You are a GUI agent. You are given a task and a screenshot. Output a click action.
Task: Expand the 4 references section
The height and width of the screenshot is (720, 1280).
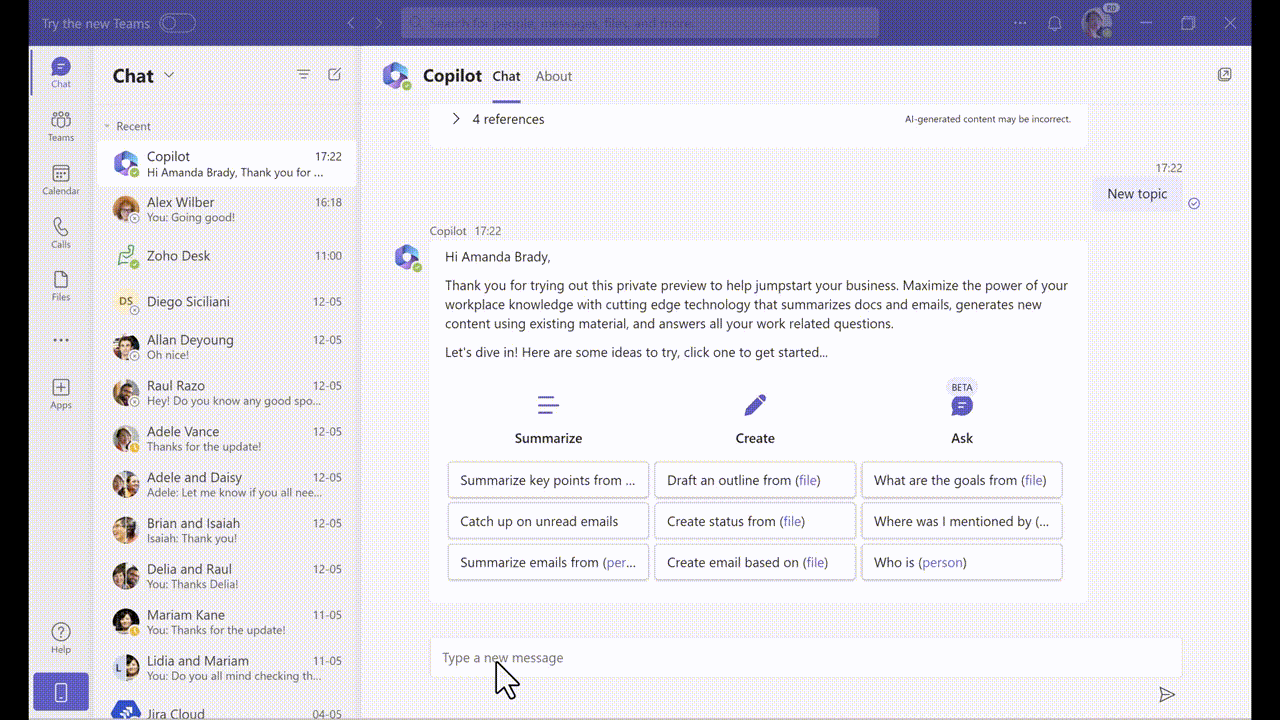[x=456, y=119]
